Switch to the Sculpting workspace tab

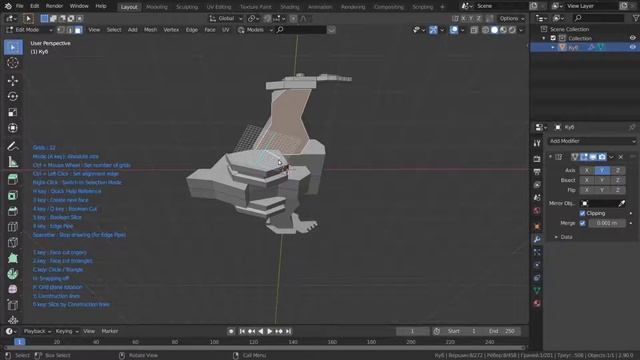pyautogui.click(x=187, y=7)
